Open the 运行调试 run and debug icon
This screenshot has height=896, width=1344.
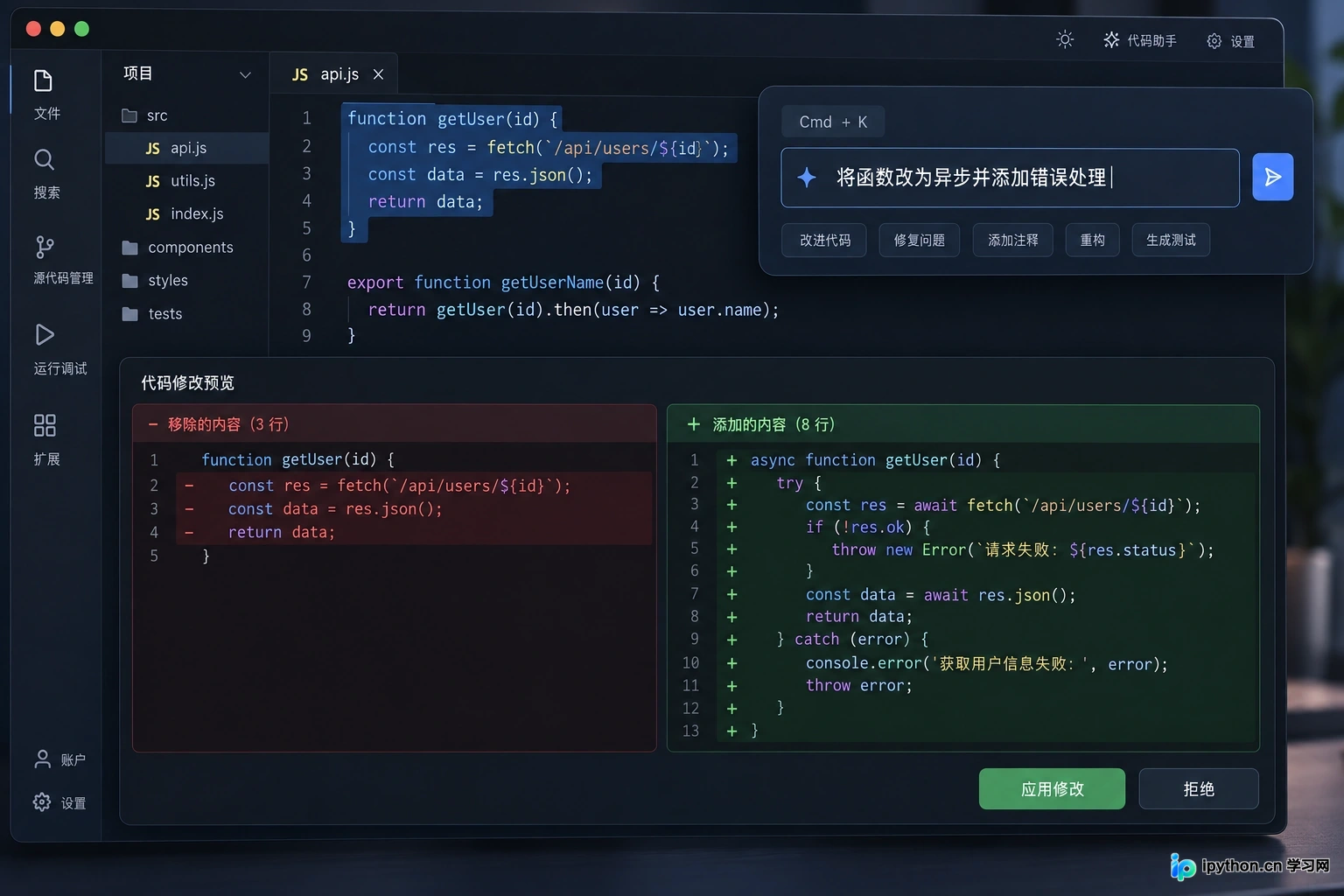tap(45, 334)
